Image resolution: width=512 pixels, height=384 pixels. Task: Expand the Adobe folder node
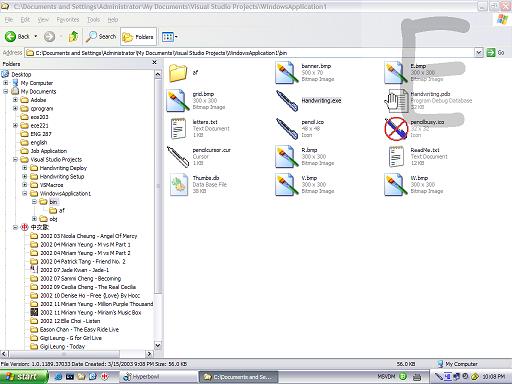pyautogui.click(x=15, y=100)
